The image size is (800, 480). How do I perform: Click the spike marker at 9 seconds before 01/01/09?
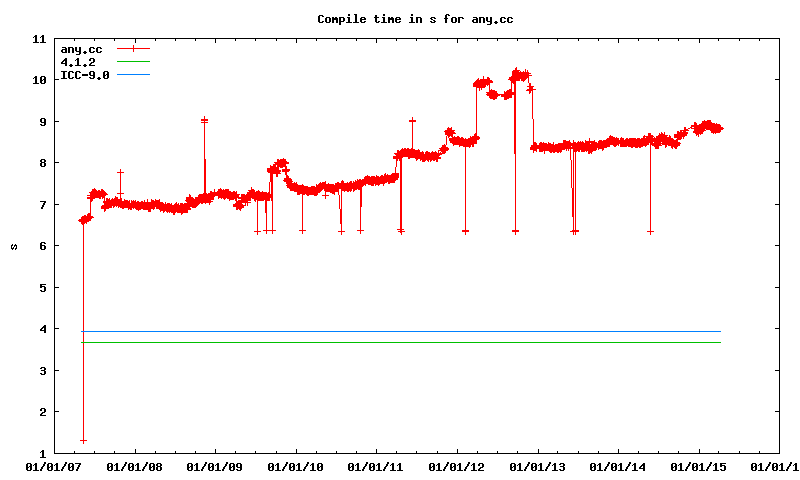(x=204, y=120)
